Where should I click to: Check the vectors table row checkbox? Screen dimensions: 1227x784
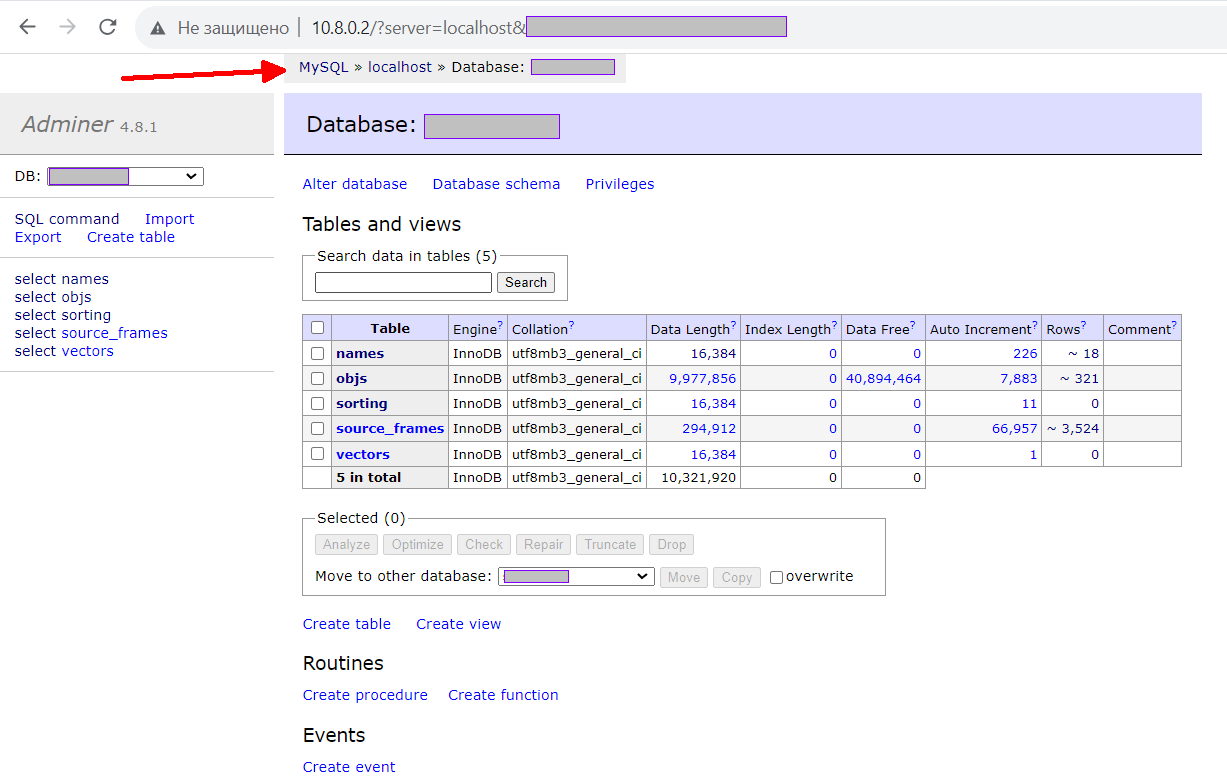point(317,453)
